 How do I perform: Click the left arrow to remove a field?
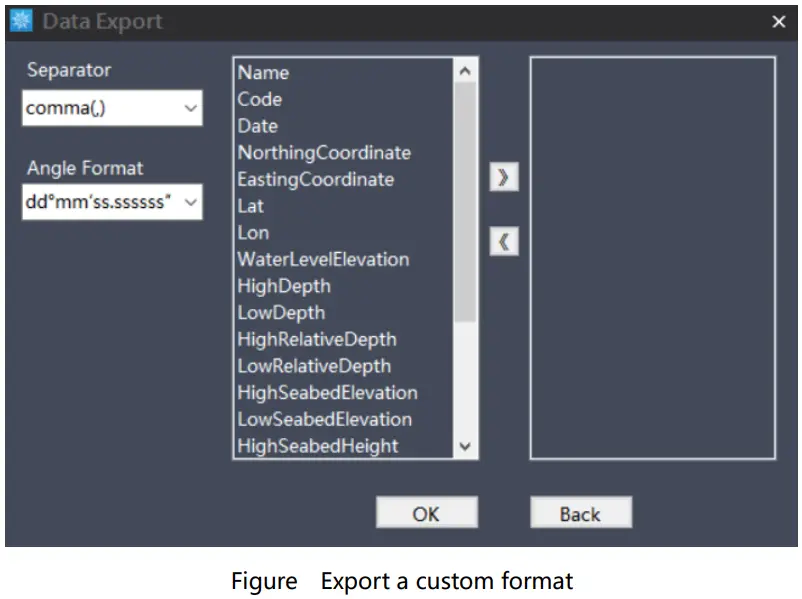pyautogui.click(x=504, y=241)
